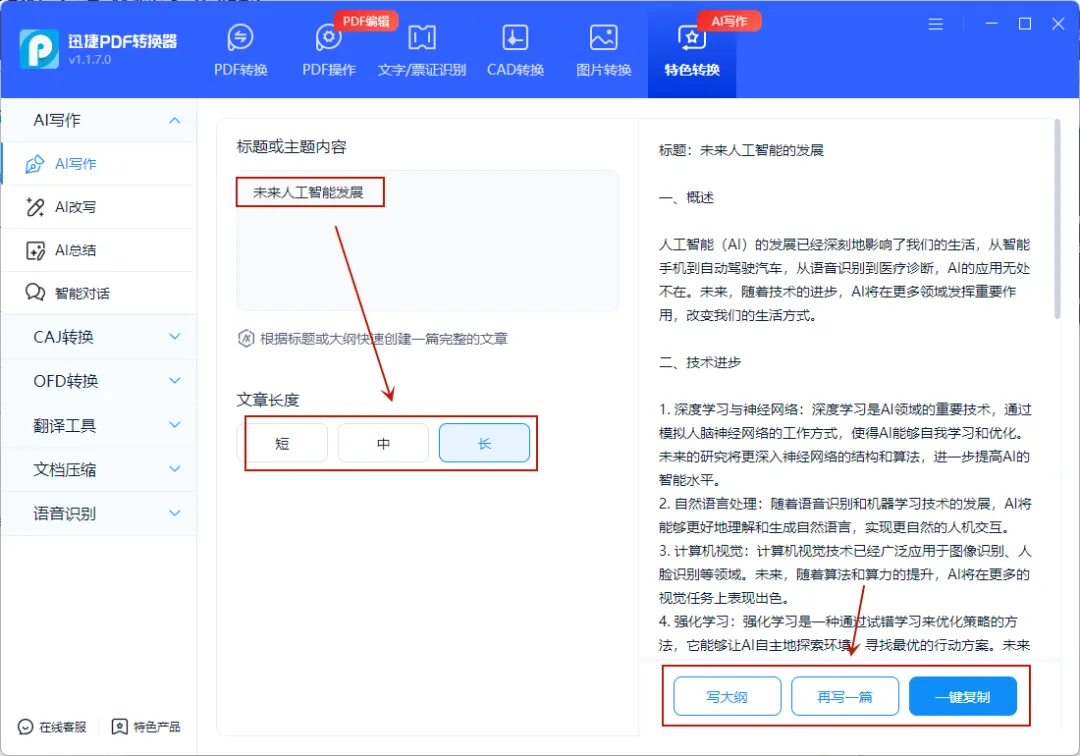Click the 二、技术进步 heading

tap(700, 362)
